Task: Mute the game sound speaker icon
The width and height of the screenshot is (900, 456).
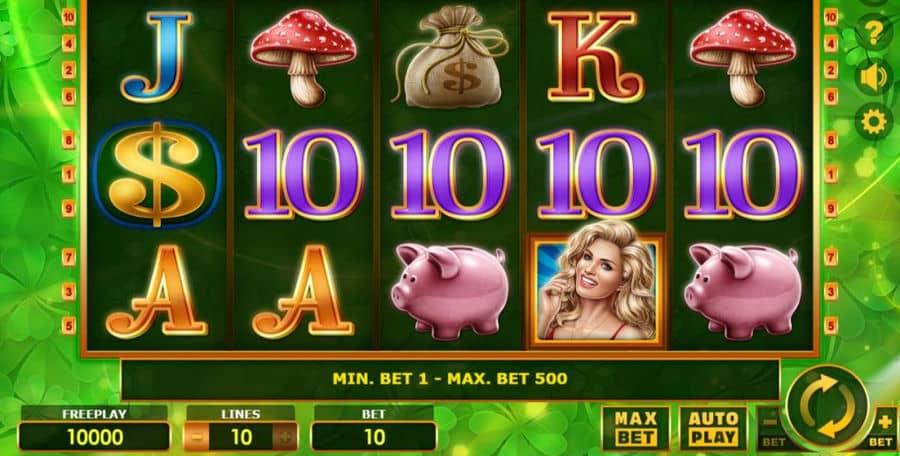Action: (873, 78)
